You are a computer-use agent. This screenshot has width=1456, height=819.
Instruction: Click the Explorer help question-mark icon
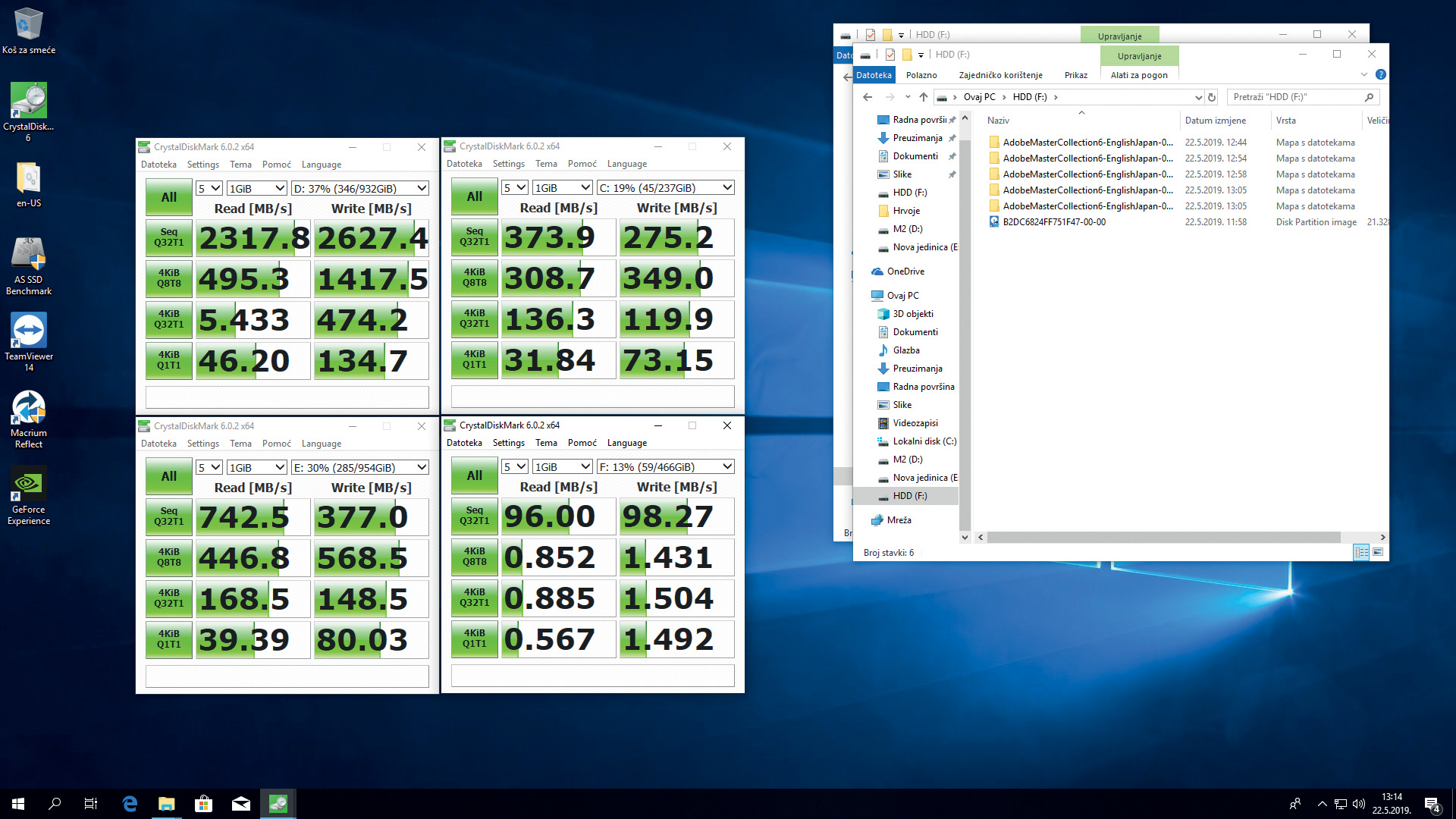tap(1380, 75)
